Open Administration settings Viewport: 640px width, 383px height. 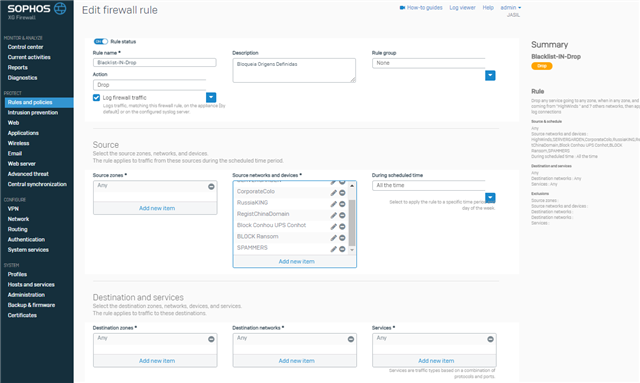[x=26, y=295]
